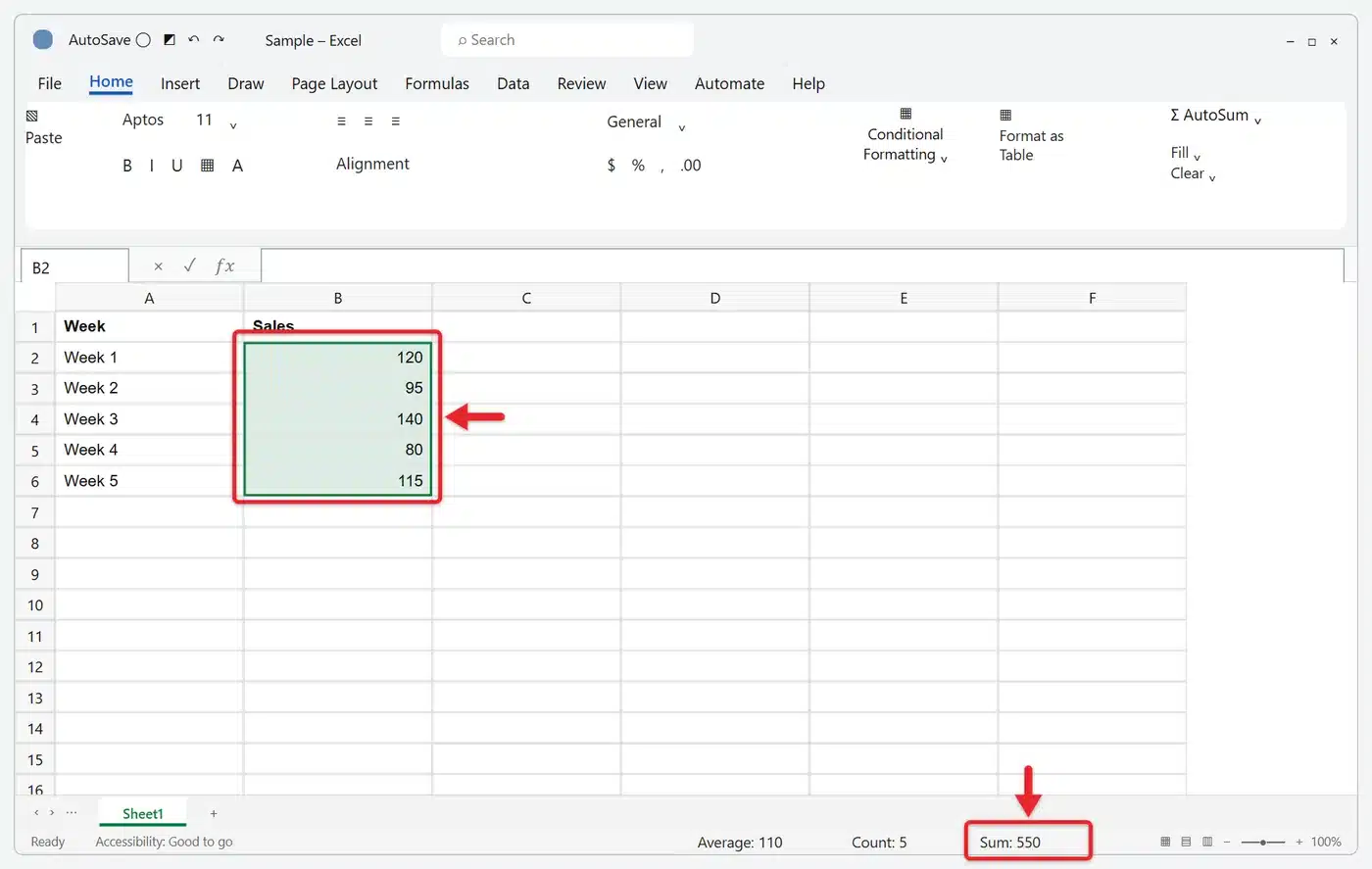Apply percent style to selection
This screenshot has height=869, width=1372.
point(638,165)
